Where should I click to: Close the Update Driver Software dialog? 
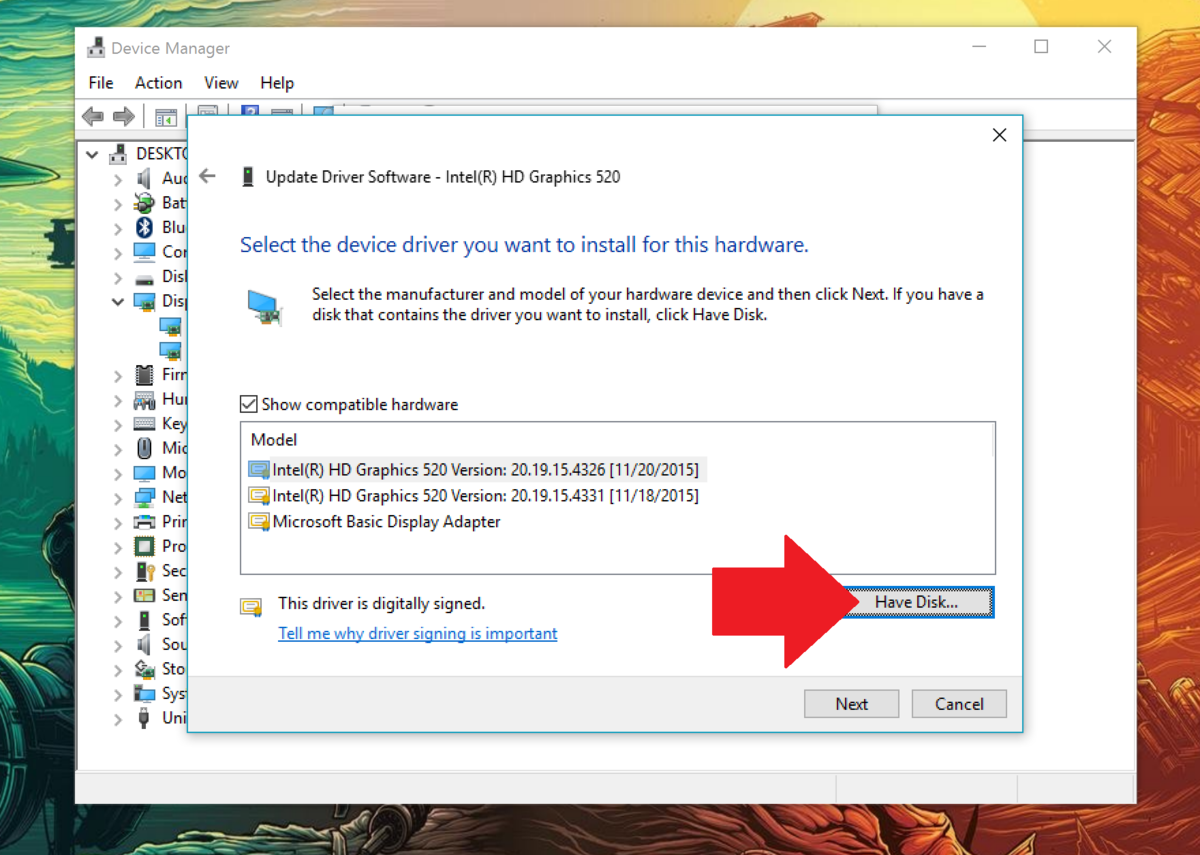click(999, 135)
